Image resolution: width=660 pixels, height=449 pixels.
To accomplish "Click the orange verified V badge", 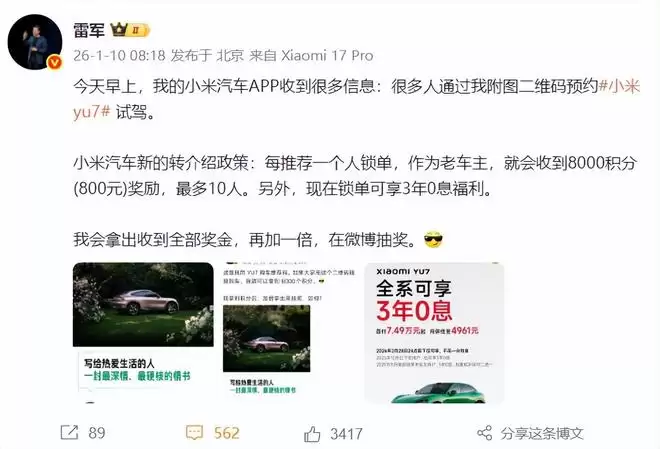I will tap(55, 62).
